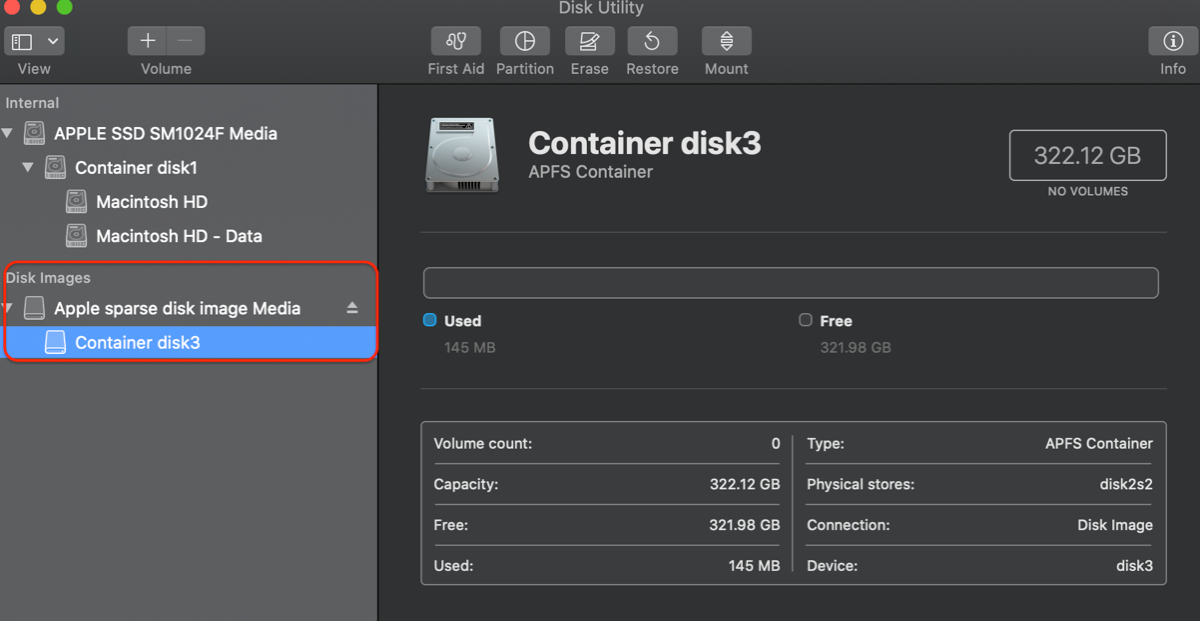The image size is (1200, 621).
Task: Select Macintosh HD volume in sidebar
Action: pyautogui.click(x=151, y=202)
